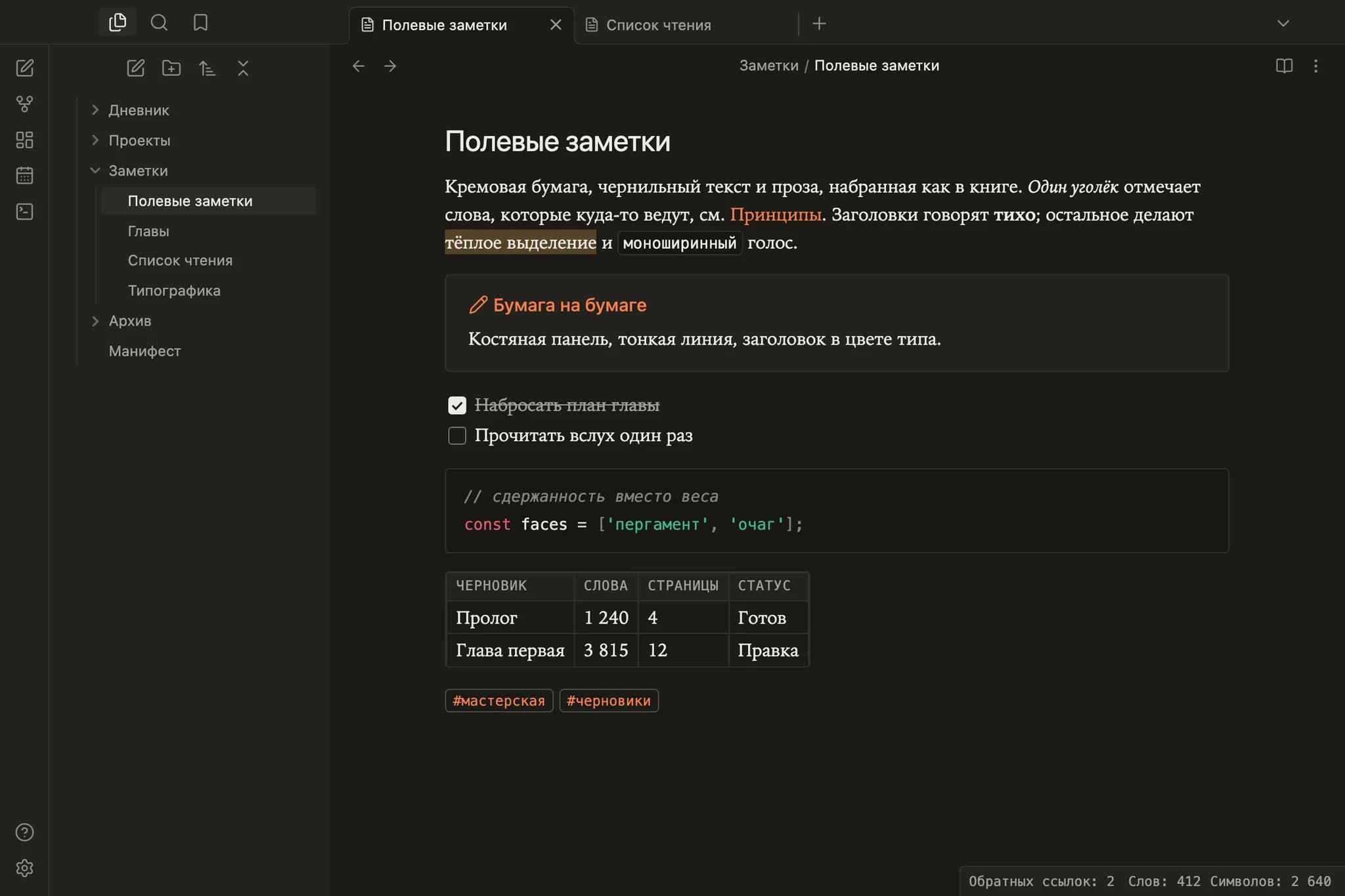Click the Глава первая table cell
Viewport: 1345px width, 896px height.
click(x=510, y=650)
